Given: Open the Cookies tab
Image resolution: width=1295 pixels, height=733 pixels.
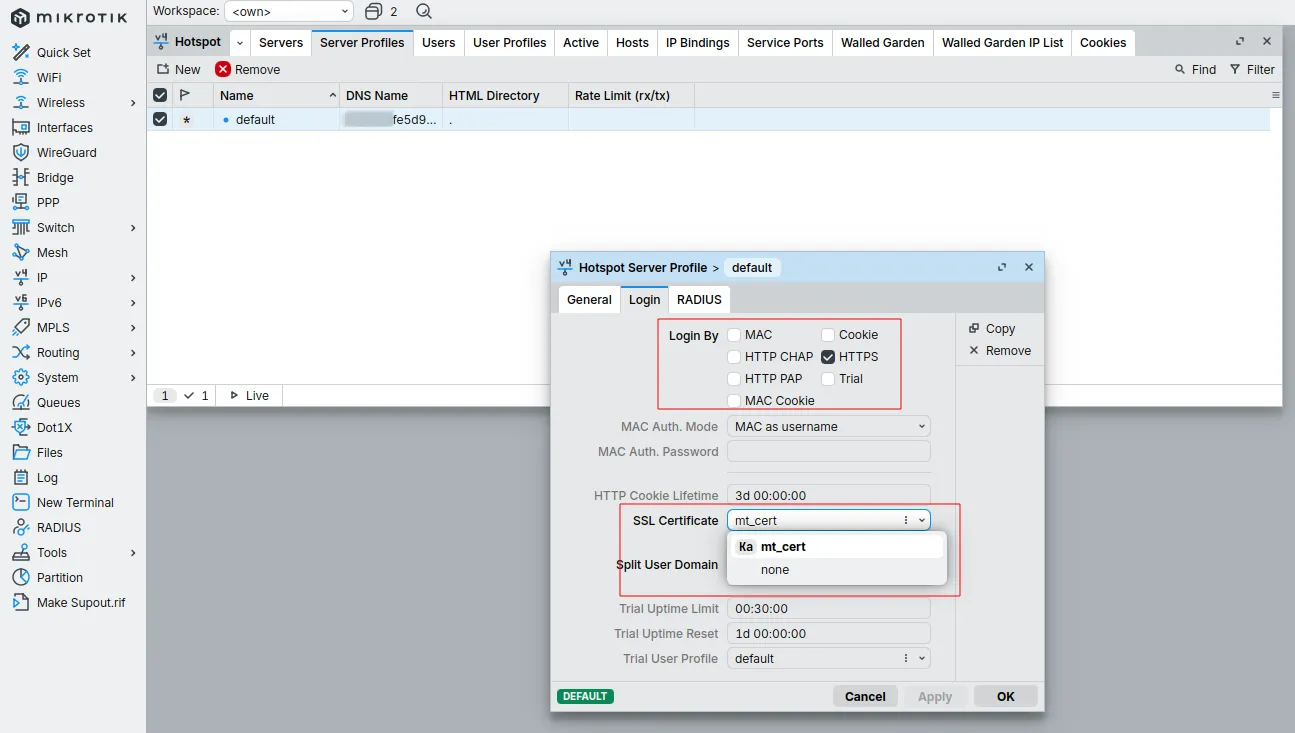Looking at the screenshot, I should 1103,43.
